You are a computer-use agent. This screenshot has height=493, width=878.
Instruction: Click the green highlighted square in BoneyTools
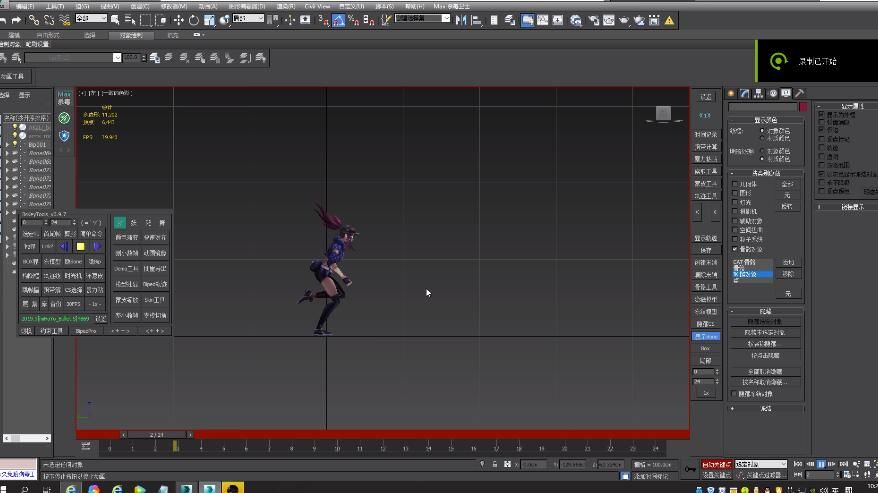pos(120,222)
